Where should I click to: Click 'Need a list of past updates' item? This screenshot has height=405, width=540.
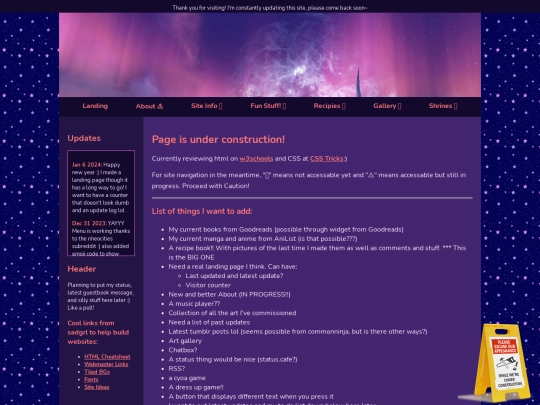pyautogui.click(x=209, y=322)
